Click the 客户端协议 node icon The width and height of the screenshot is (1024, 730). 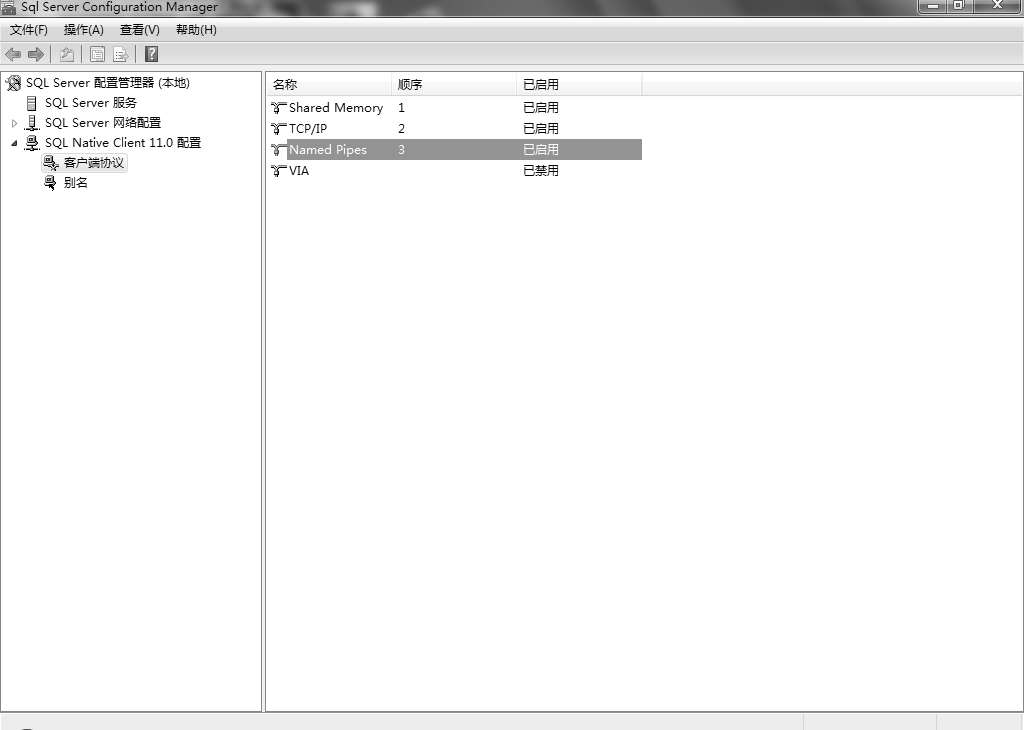pyautogui.click(x=51, y=163)
